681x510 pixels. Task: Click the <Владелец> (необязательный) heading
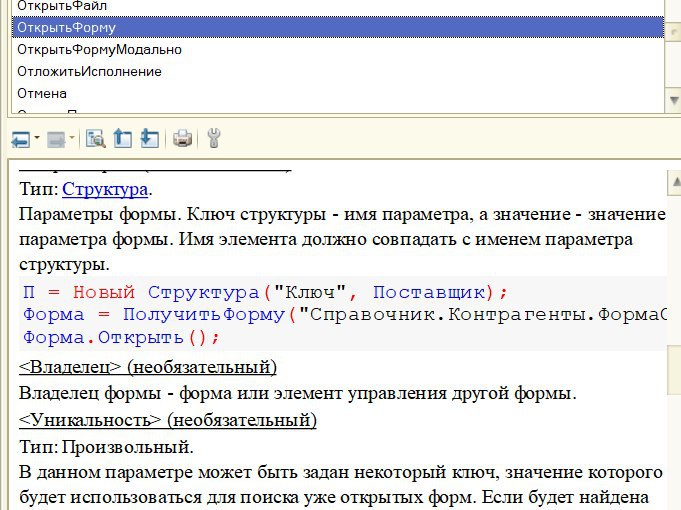tap(148, 367)
